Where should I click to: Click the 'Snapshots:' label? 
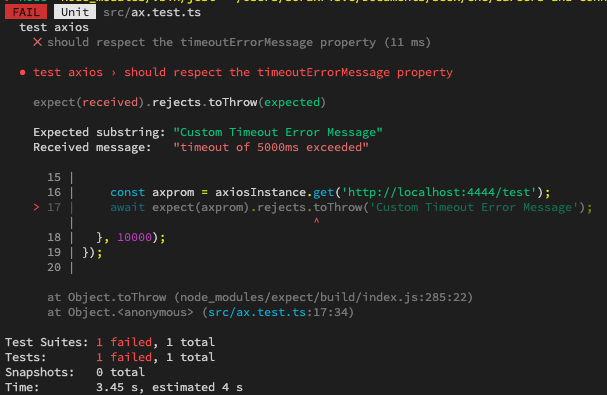point(39,372)
